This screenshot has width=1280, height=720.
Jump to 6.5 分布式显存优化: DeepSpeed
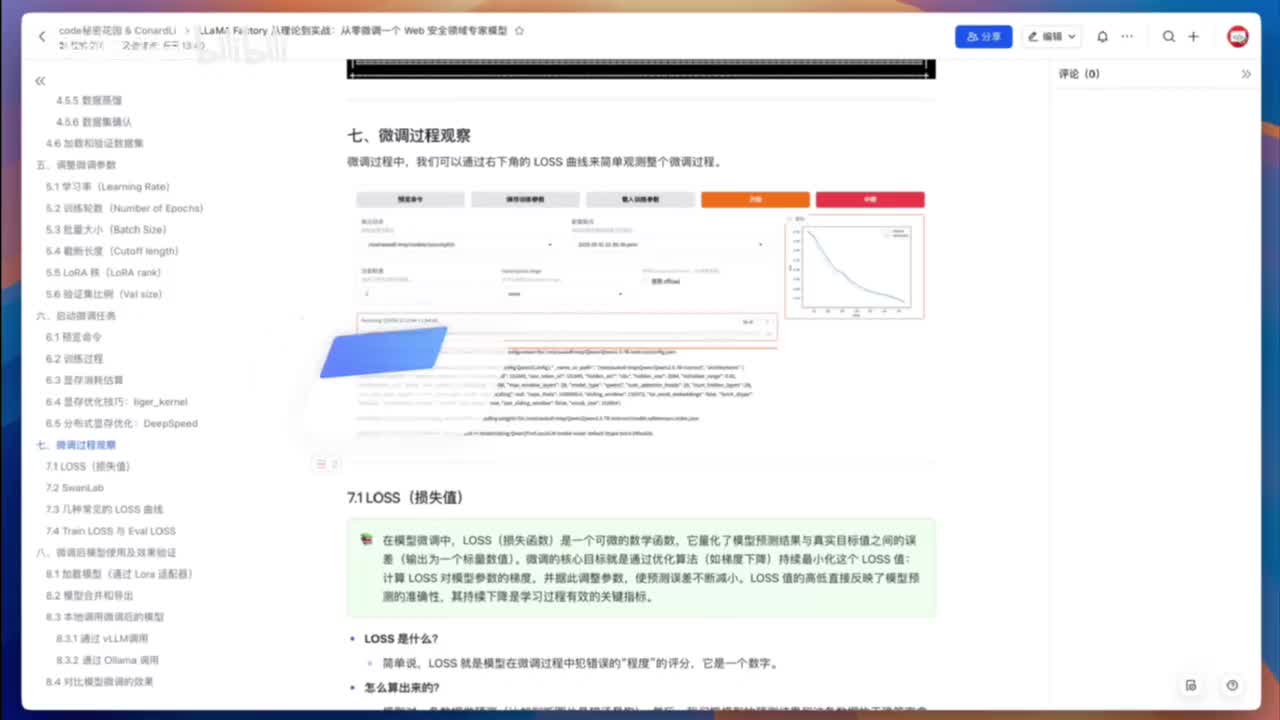coord(122,423)
